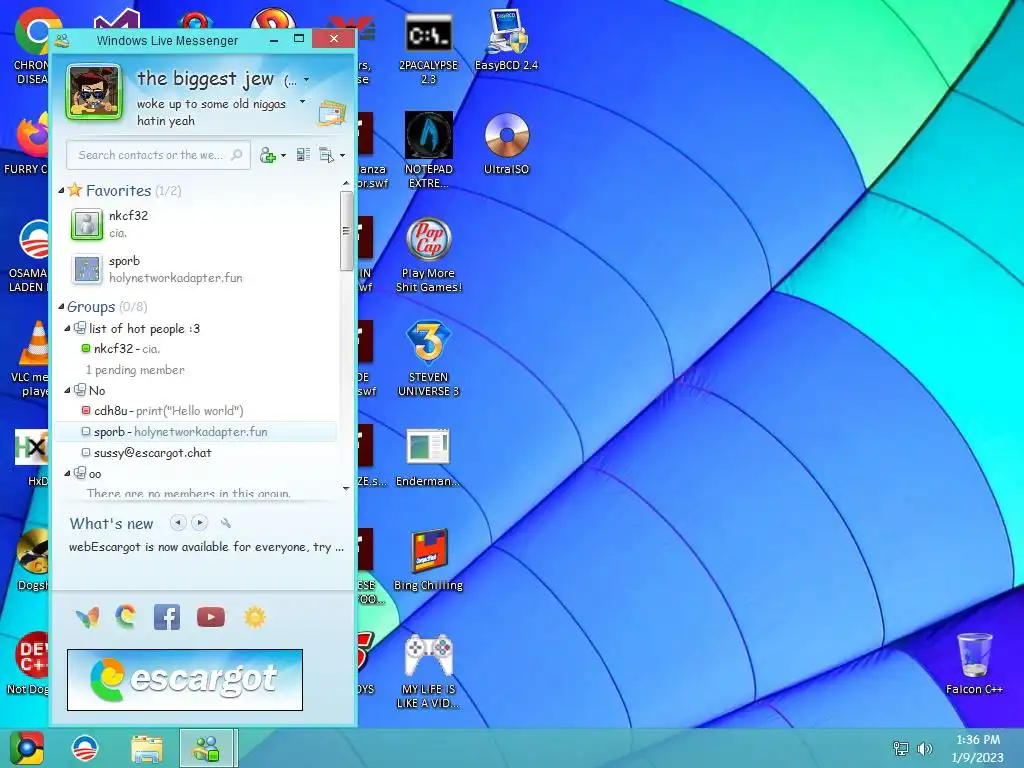
Task: Click the network tray icon
Action: tap(901, 748)
